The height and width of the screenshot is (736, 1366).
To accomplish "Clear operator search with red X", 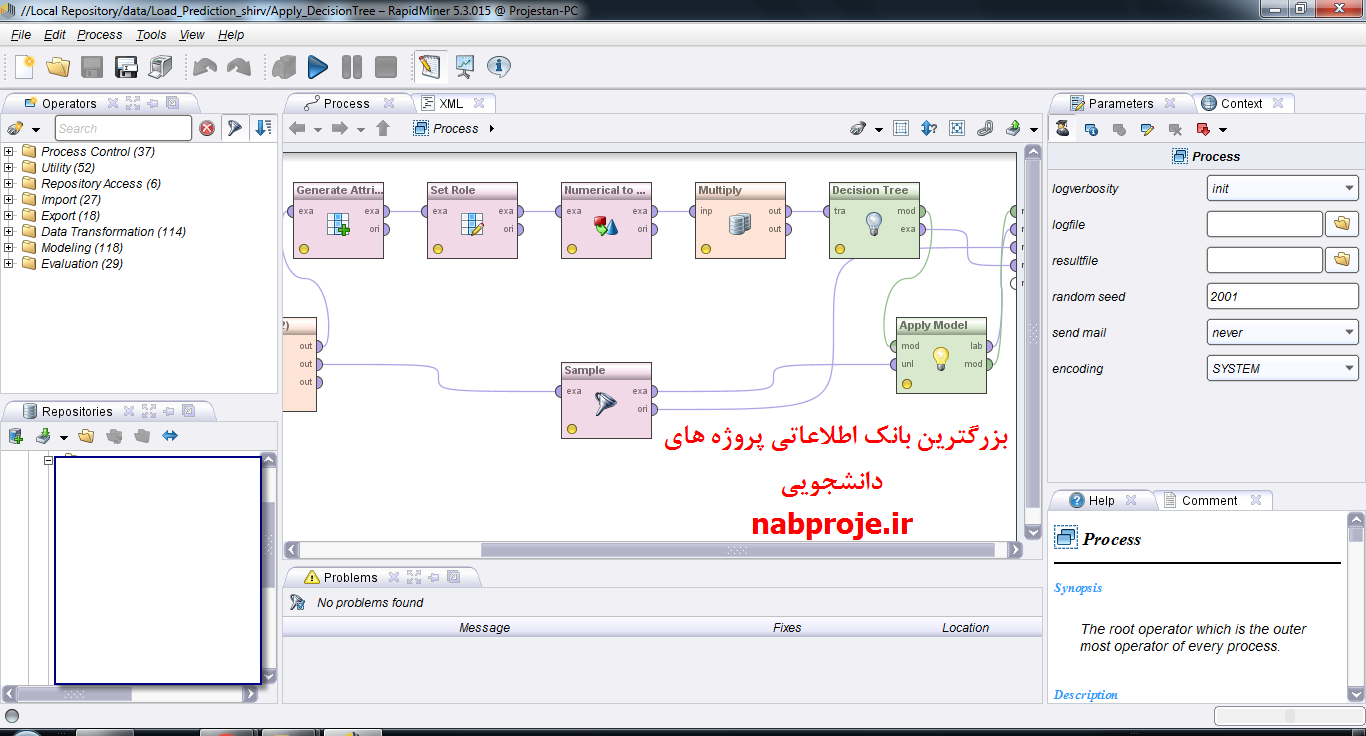I will coord(207,128).
